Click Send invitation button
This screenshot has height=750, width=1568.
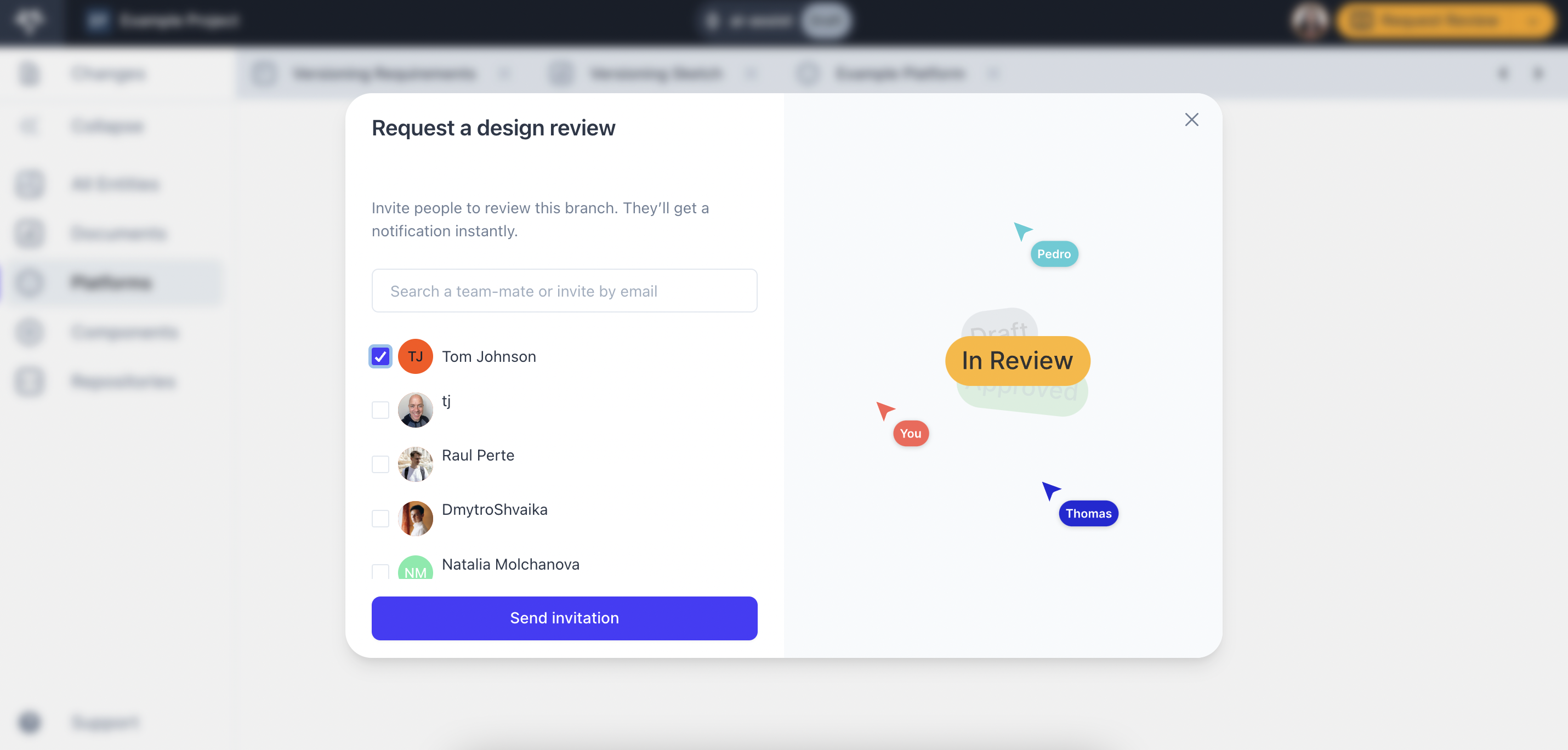564,618
